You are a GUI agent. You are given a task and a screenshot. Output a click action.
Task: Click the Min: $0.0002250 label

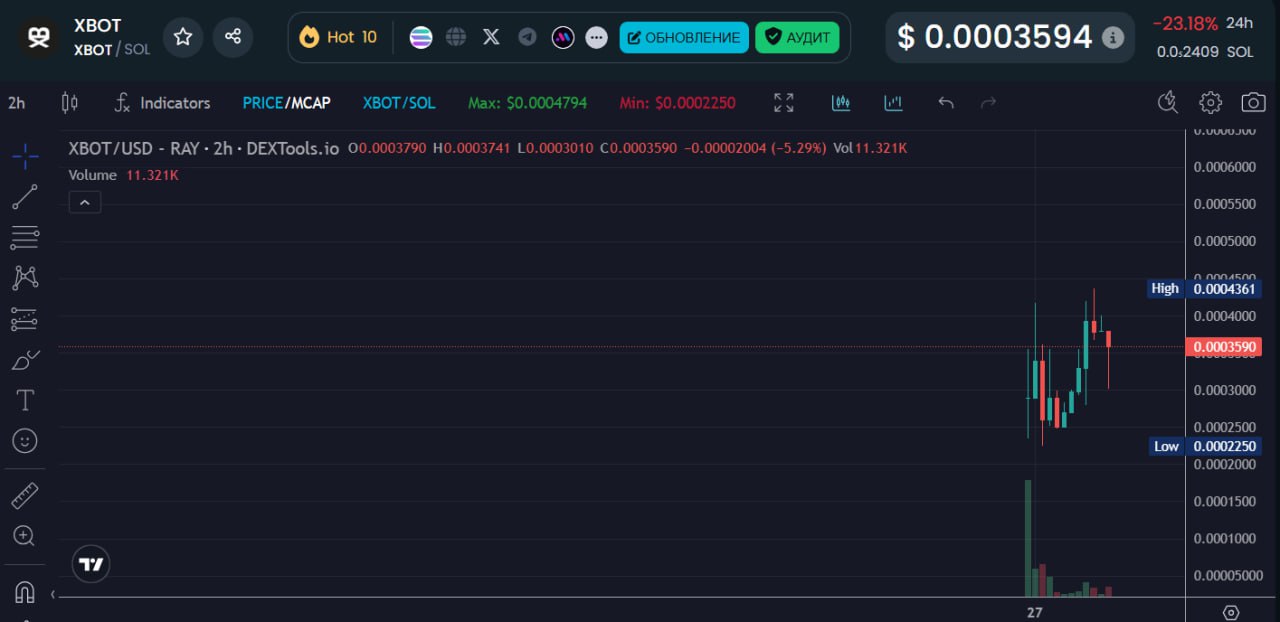[x=678, y=103]
